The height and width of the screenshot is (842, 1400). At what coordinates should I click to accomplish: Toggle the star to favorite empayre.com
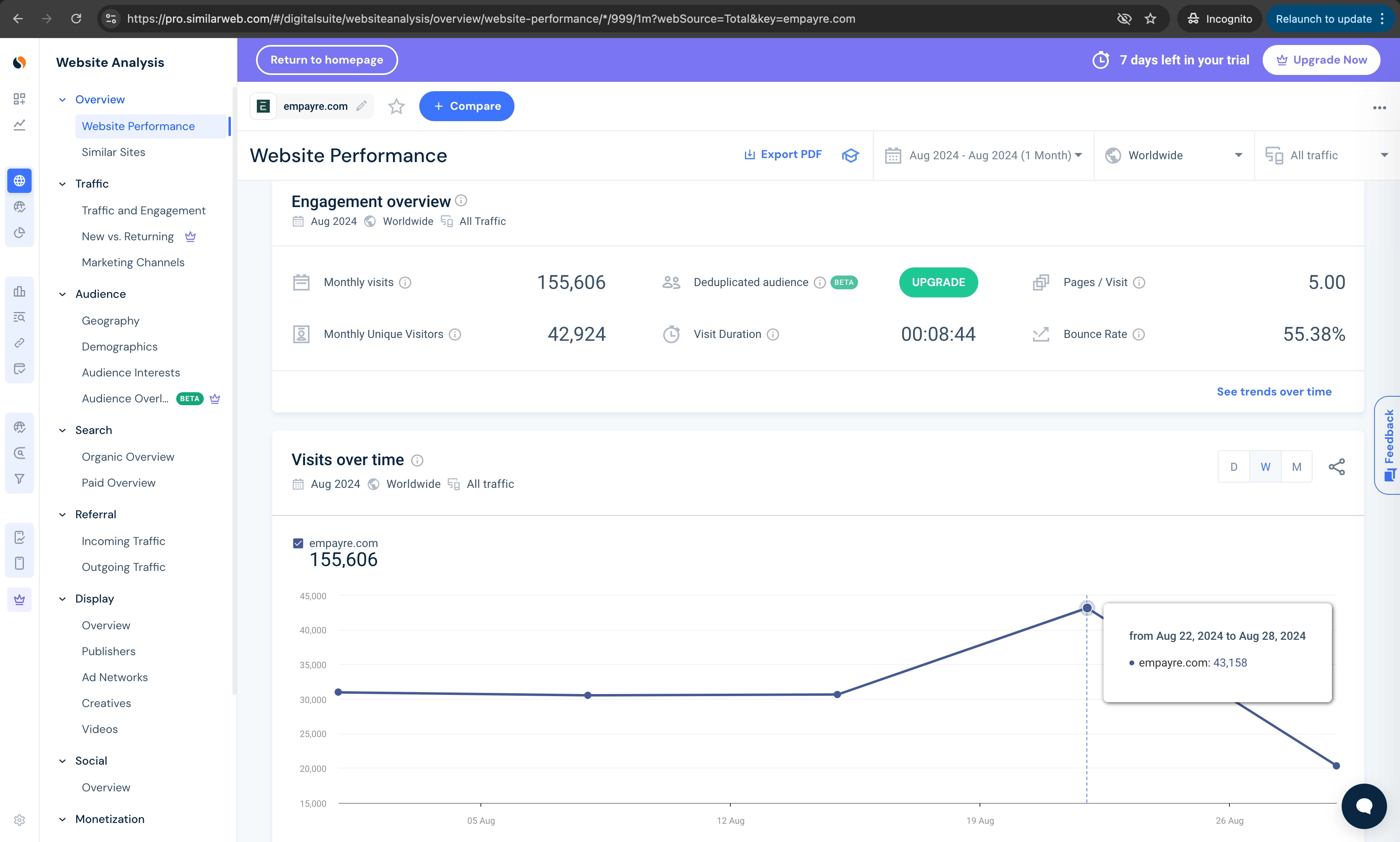click(396, 106)
